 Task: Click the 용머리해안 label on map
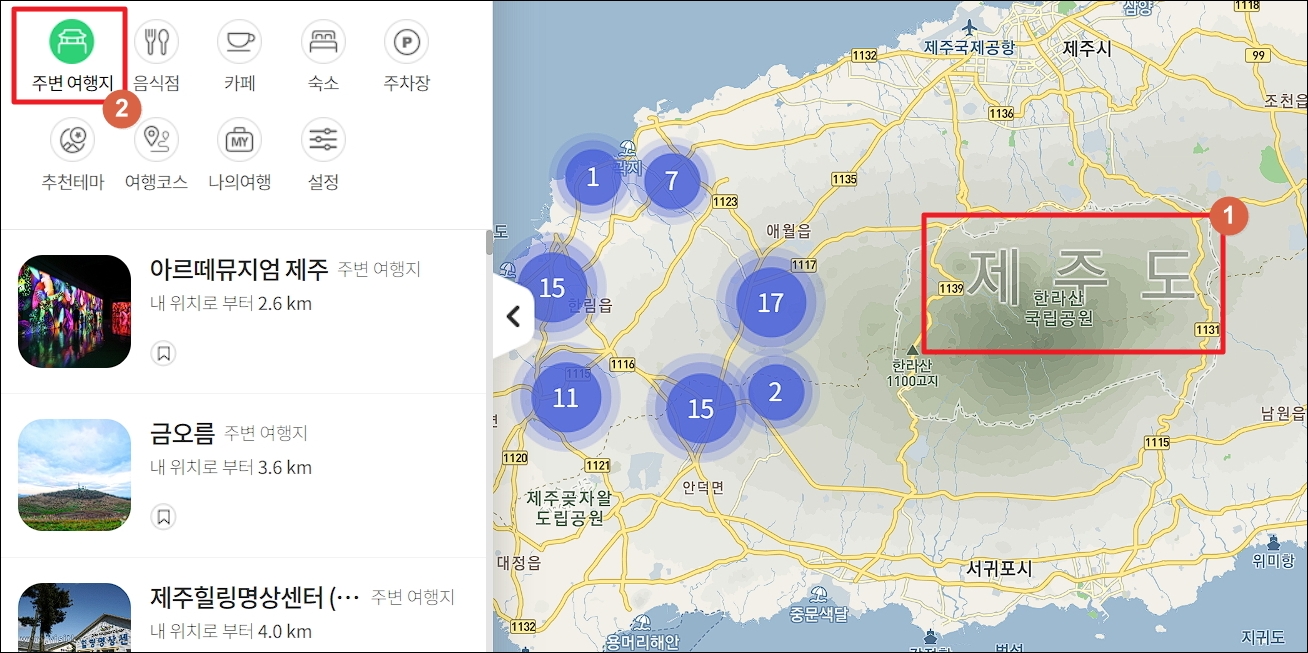(643, 642)
